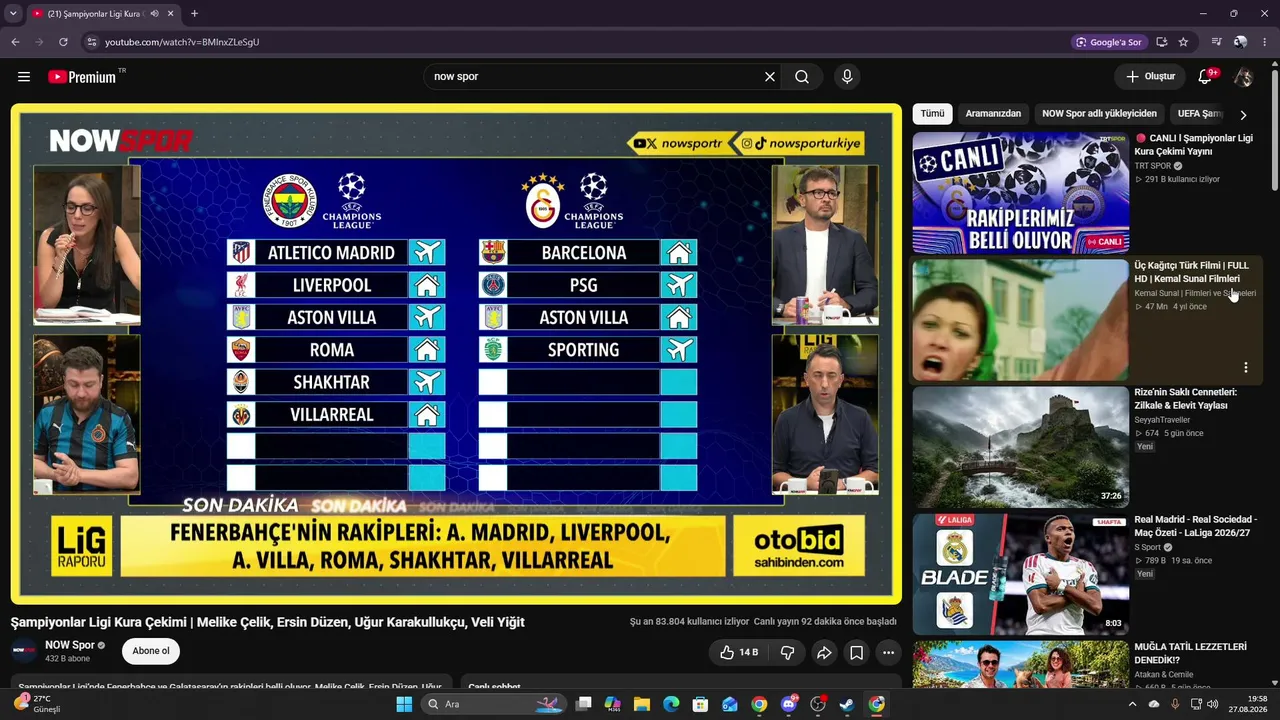1280x720 pixels.
Task: Open the NOW Spor channel name link
Action: click(x=70, y=645)
